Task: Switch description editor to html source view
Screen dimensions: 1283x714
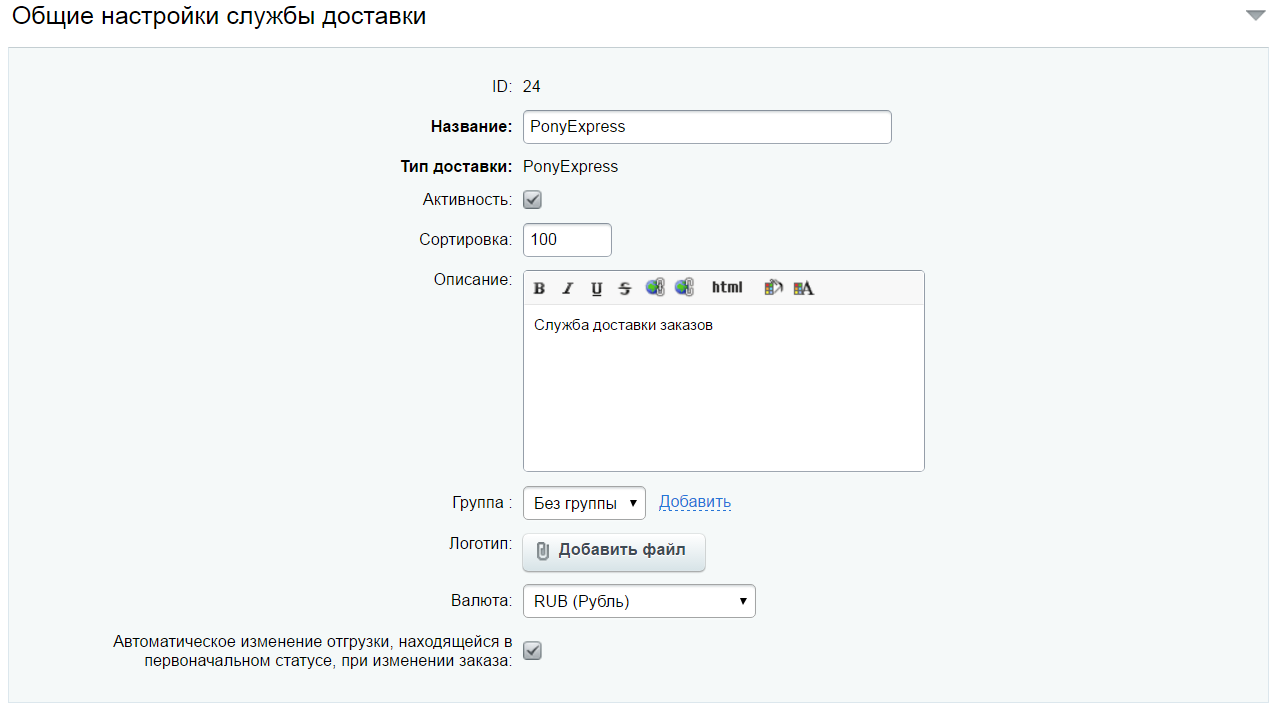Action: pyautogui.click(x=727, y=288)
